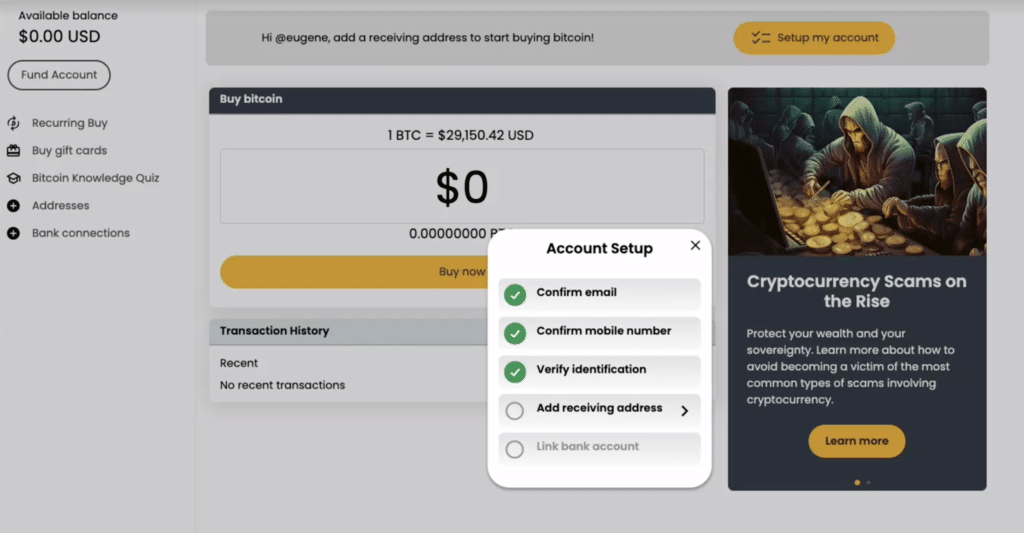Click the green Confirm email checkmark
Image resolution: width=1024 pixels, height=533 pixels.
[x=515, y=294]
